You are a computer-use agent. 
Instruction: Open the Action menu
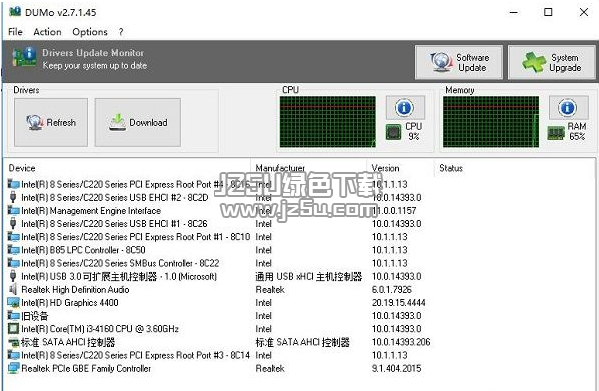click(47, 32)
